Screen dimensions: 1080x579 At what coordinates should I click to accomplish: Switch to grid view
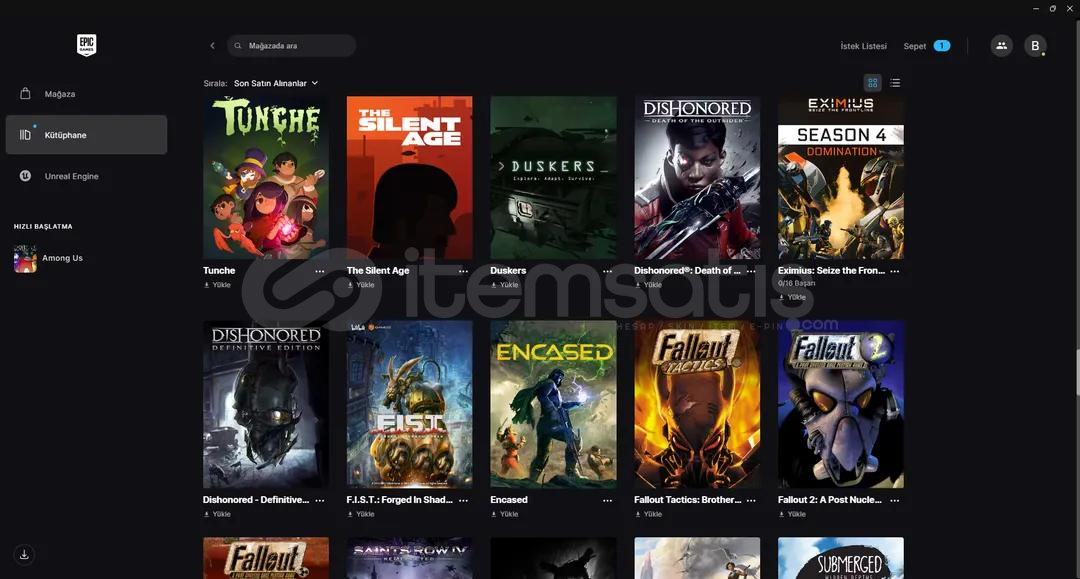tap(873, 83)
